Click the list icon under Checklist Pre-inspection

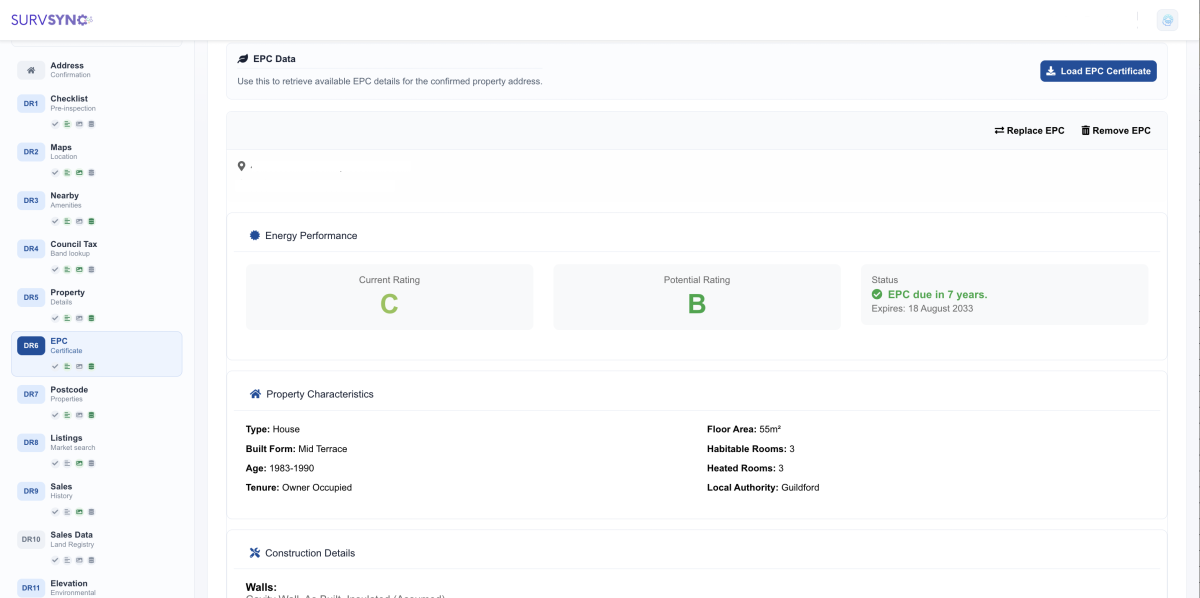(67, 124)
